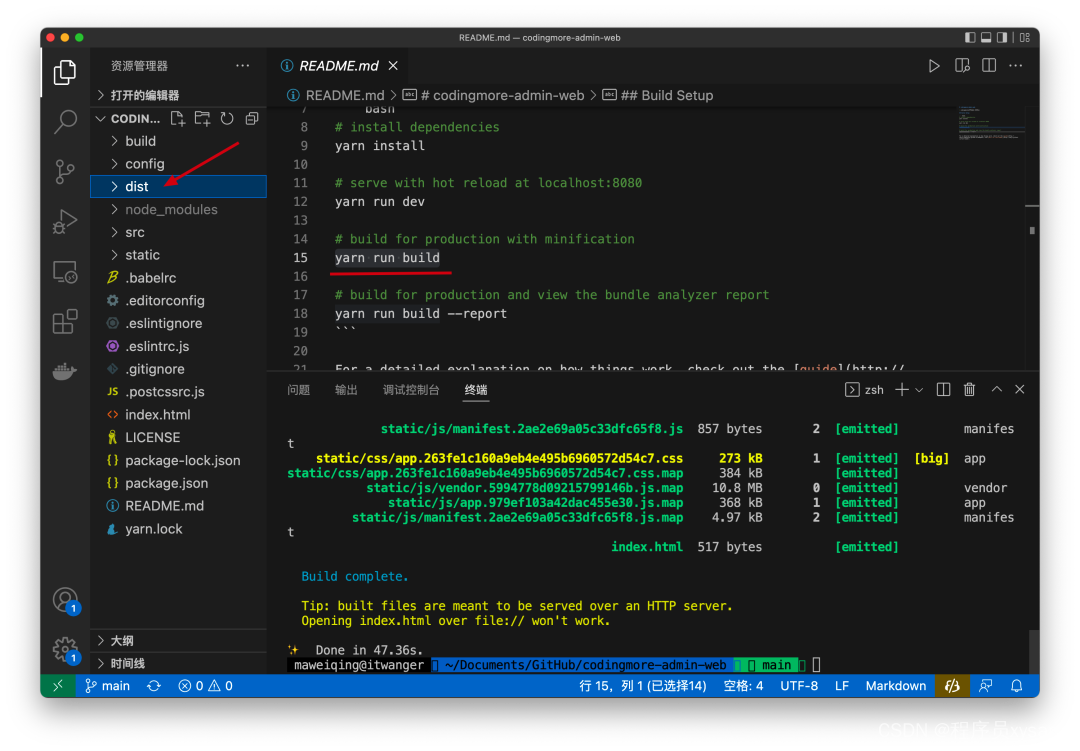This screenshot has height=751, width=1080.
Task: Toggle the bottom panel layout button
Action: (986, 37)
